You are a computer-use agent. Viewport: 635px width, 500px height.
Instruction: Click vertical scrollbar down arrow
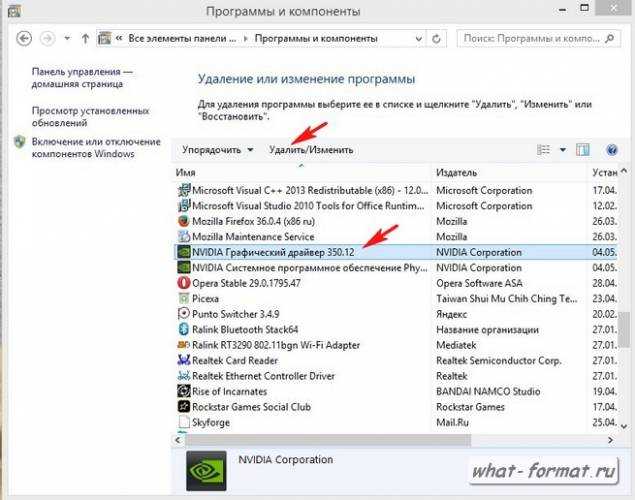[624, 426]
